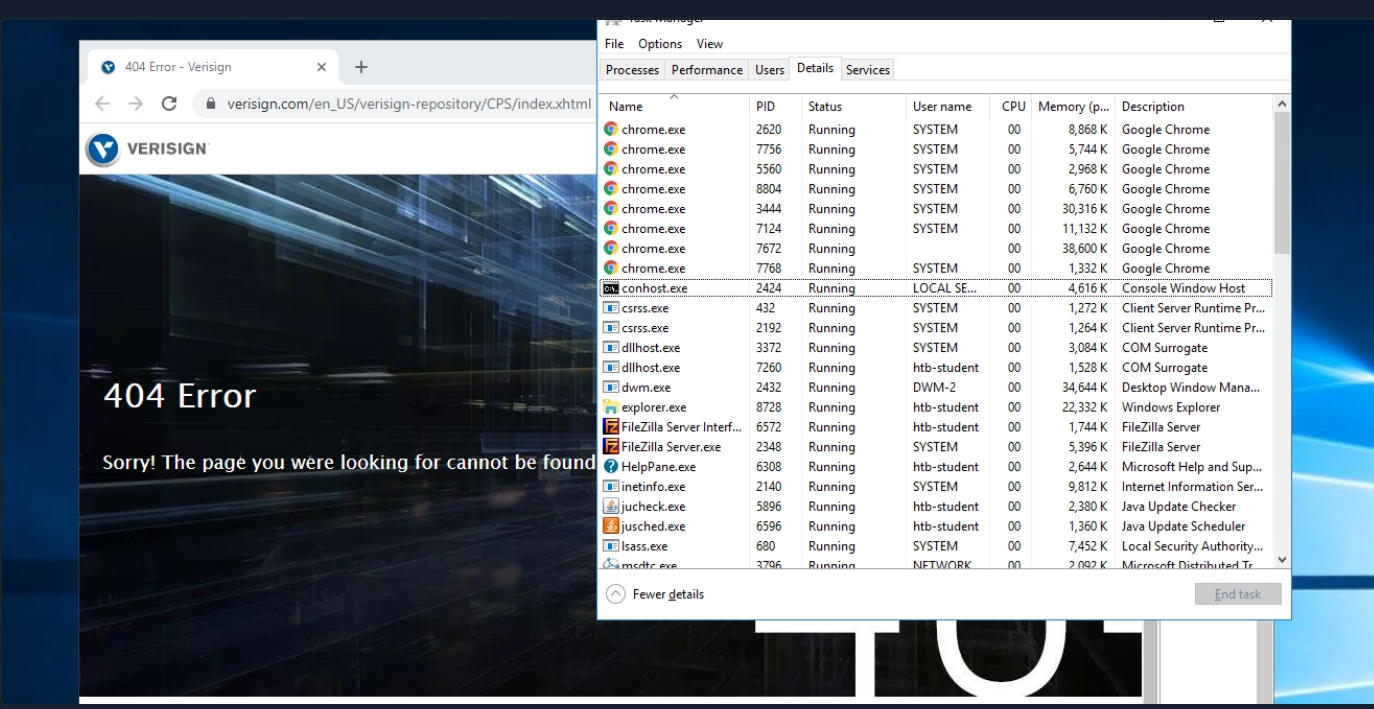Choose the Chrome icon for process 7768
Screen dimensions: 1374x709
[x=611, y=268]
